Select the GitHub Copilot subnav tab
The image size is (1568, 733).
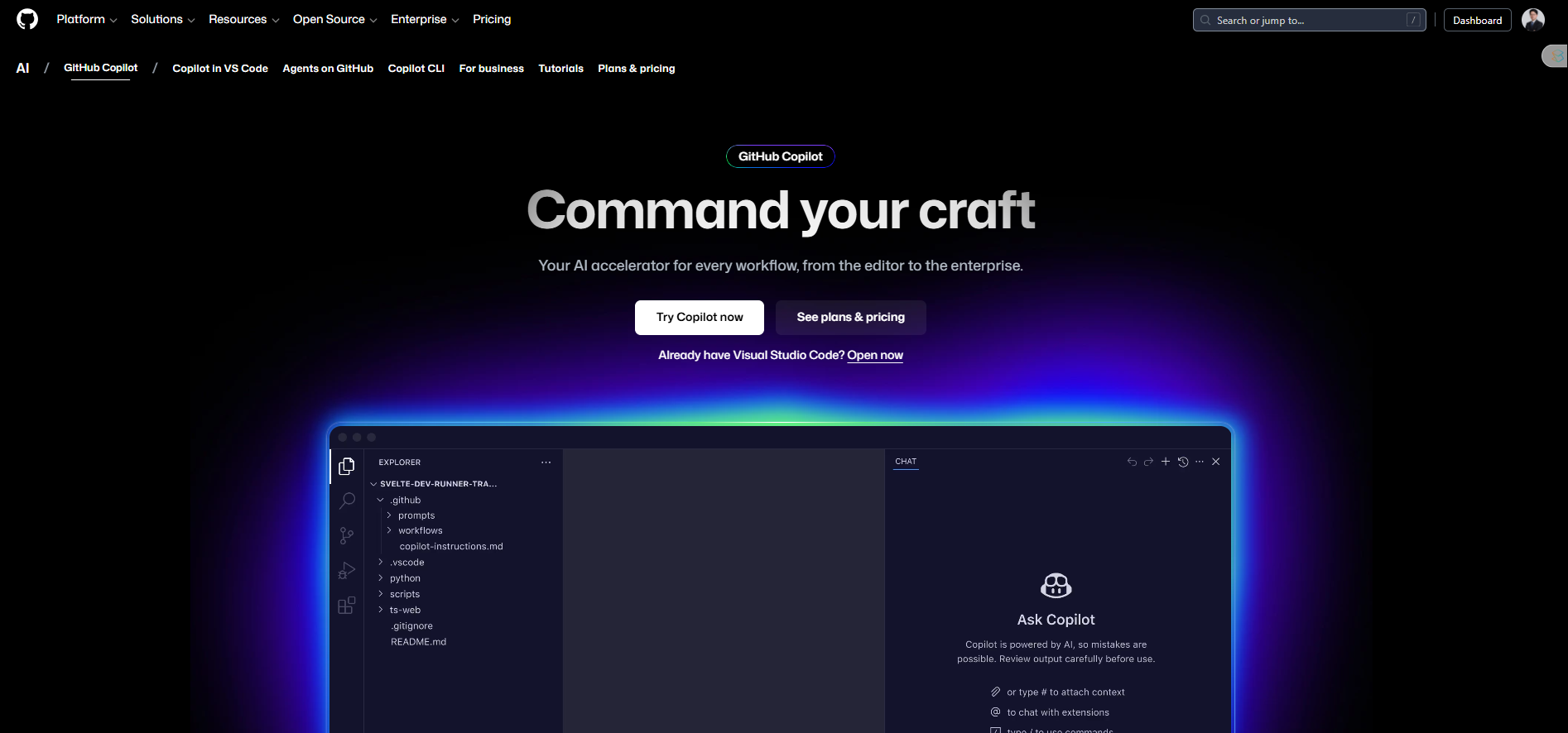tap(101, 68)
